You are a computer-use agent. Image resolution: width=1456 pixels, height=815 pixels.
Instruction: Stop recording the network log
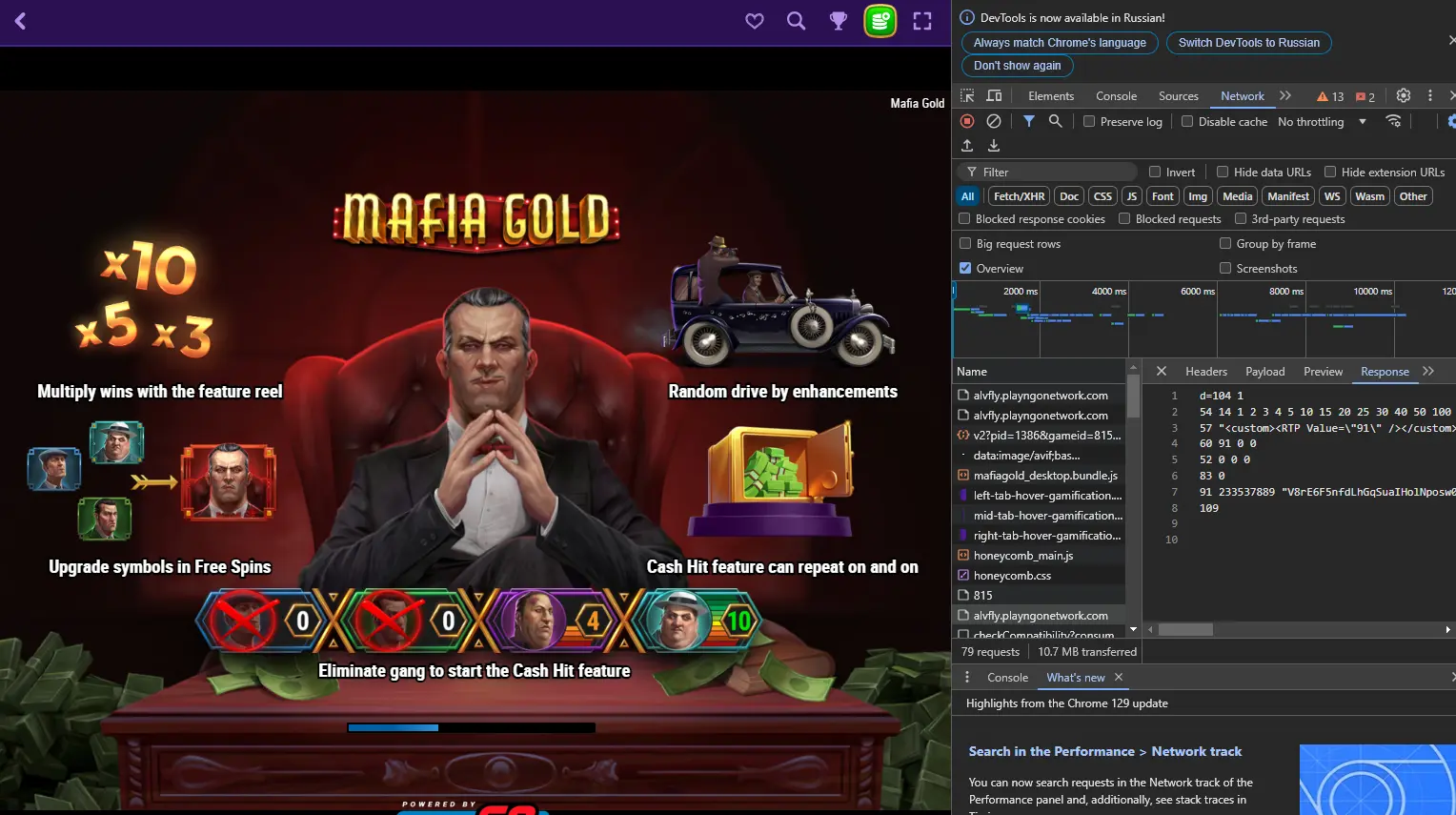[967, 121]
